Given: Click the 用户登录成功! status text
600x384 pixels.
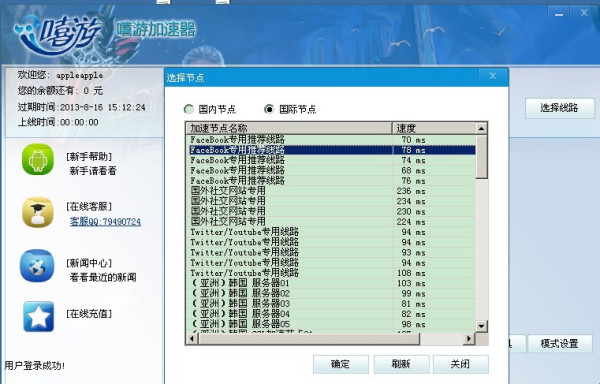Looking at the screenshot, I should pyautogui.click(x=35, y=366).
